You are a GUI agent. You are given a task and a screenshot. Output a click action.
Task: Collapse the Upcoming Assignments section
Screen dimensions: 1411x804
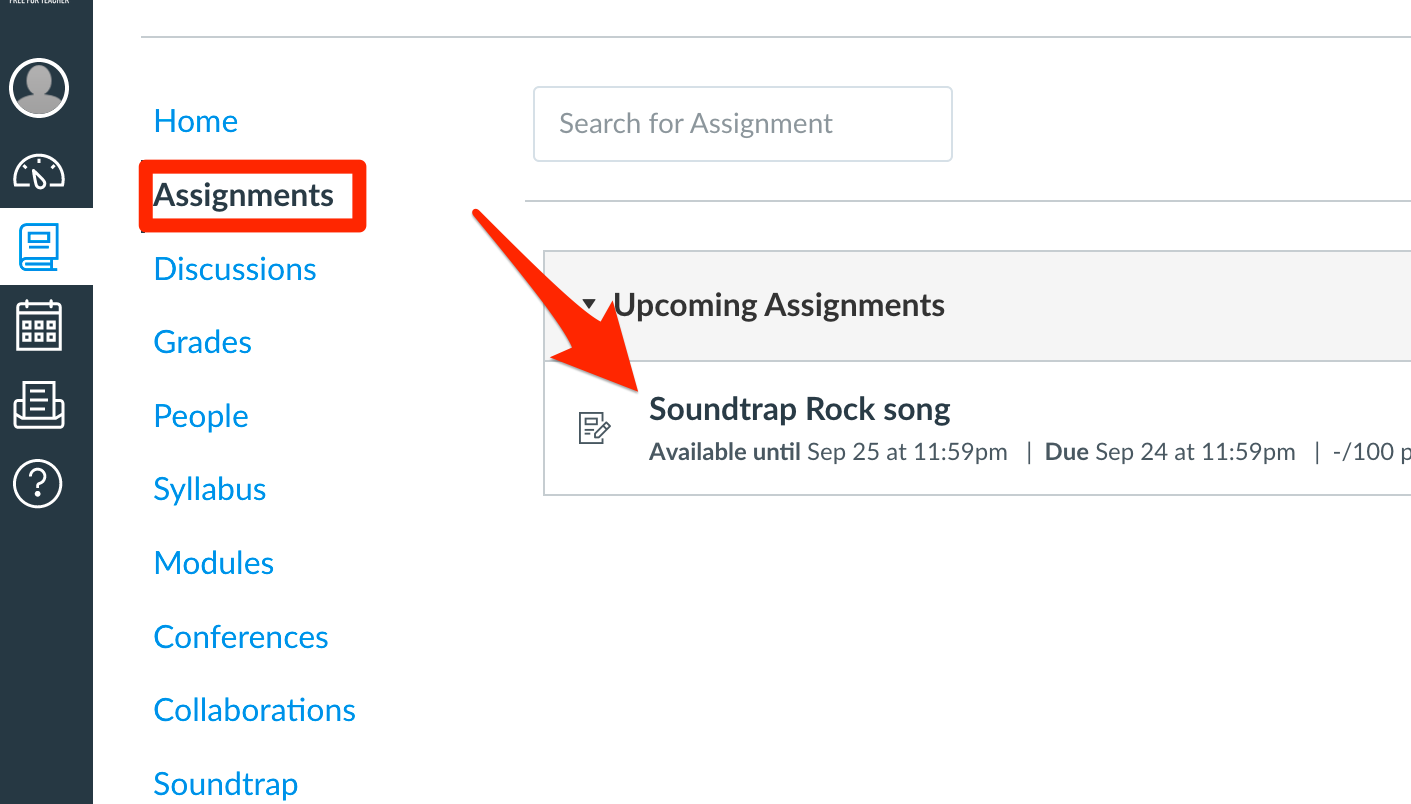(590, 304)
